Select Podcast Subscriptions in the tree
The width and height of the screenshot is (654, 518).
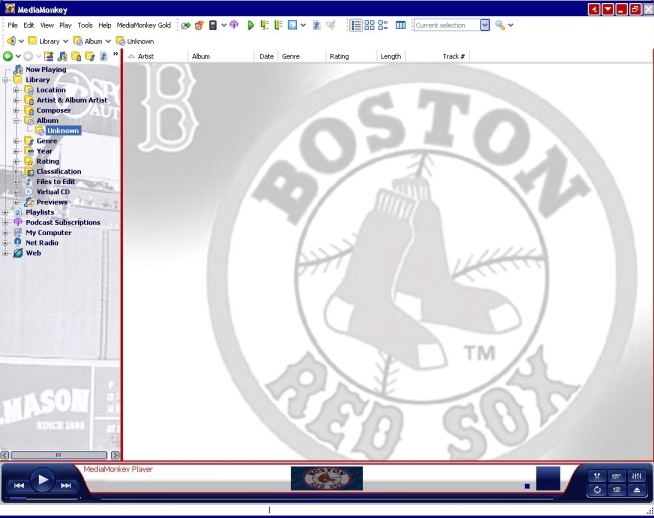click(x=63, y=222)
